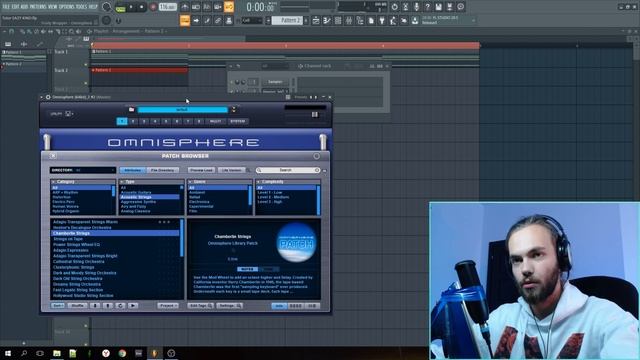Click the Shuffle button
The height and width of the screenshot is (360, 640).
(77, 306)
